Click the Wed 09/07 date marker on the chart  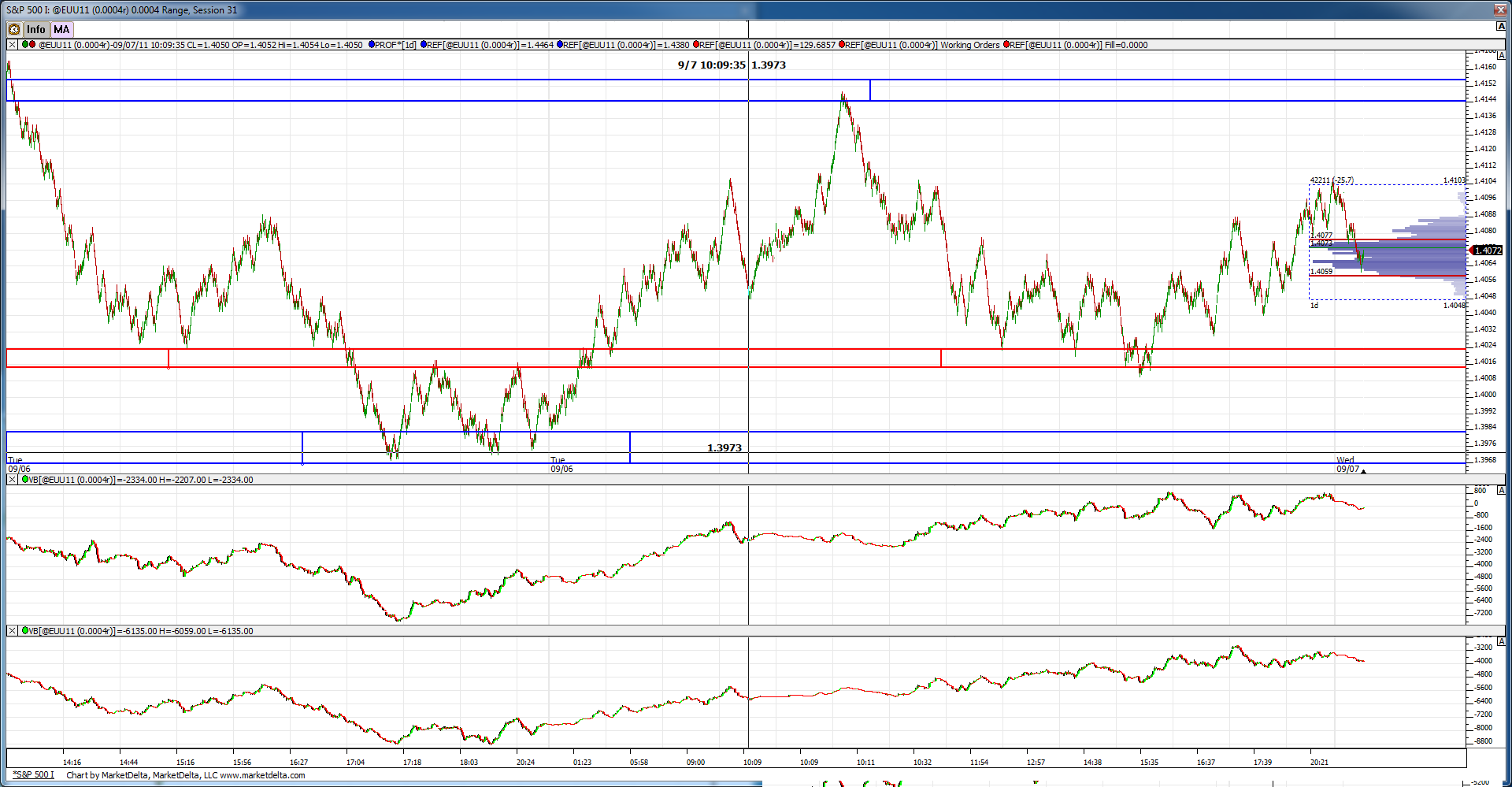pyautogui.click(x=1347, y=465)
